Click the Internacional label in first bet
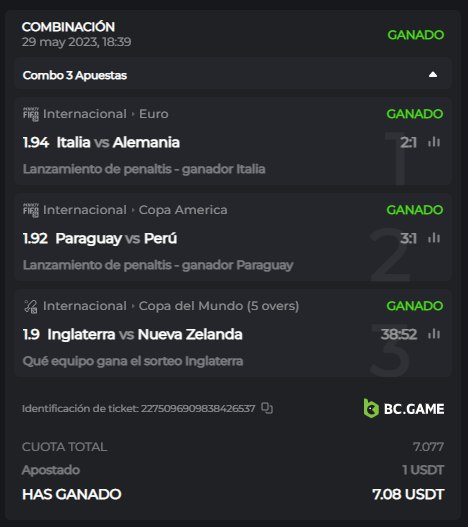The width and height of the screenshot is (468, 527). 85,114
